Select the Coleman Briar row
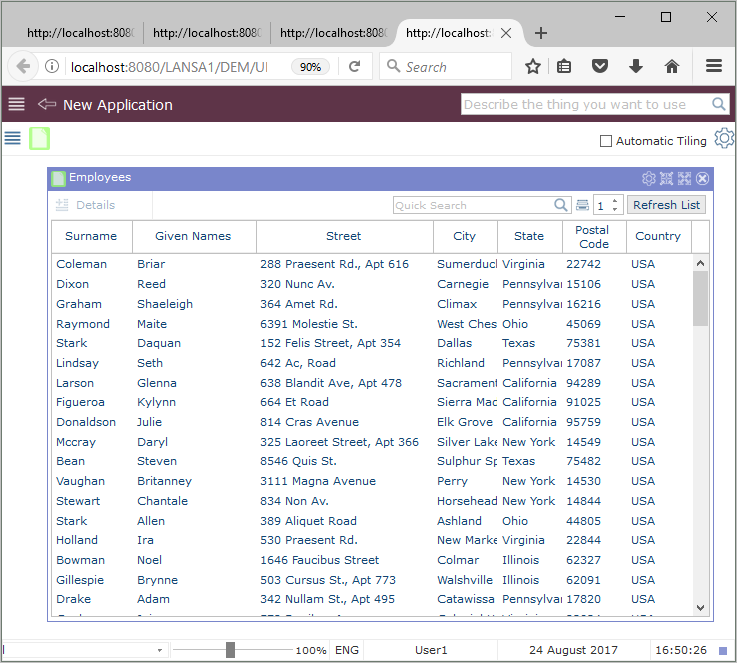The image size is (737, 663). (x=371, y=264)
